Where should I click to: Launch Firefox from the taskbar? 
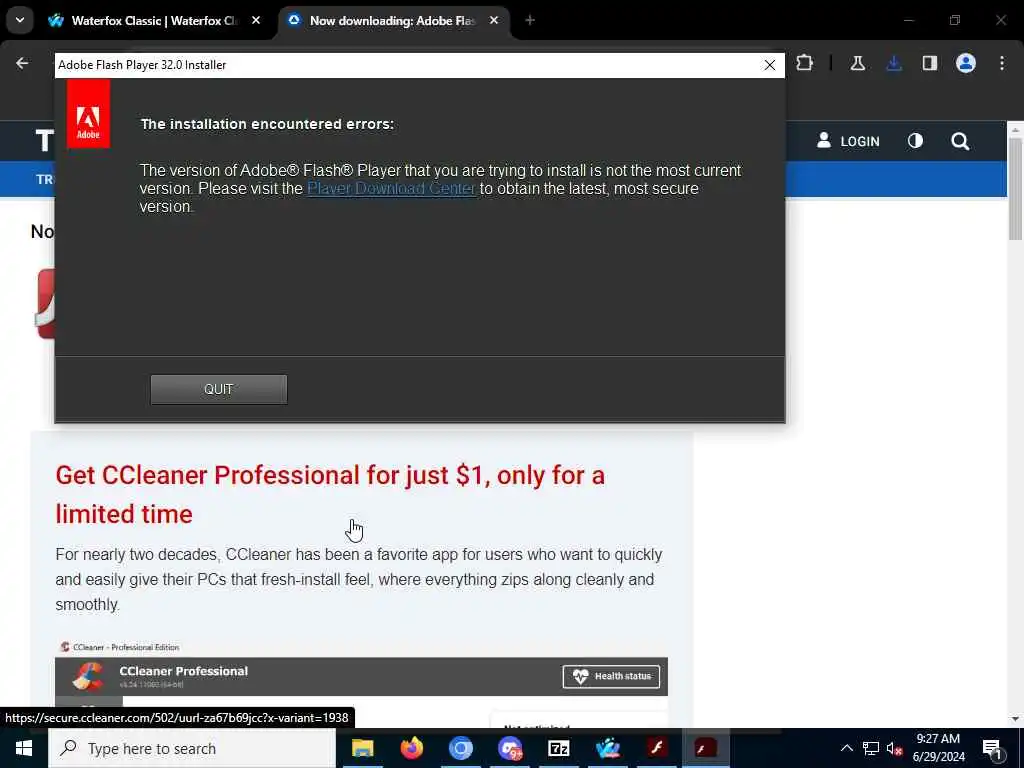411,748
